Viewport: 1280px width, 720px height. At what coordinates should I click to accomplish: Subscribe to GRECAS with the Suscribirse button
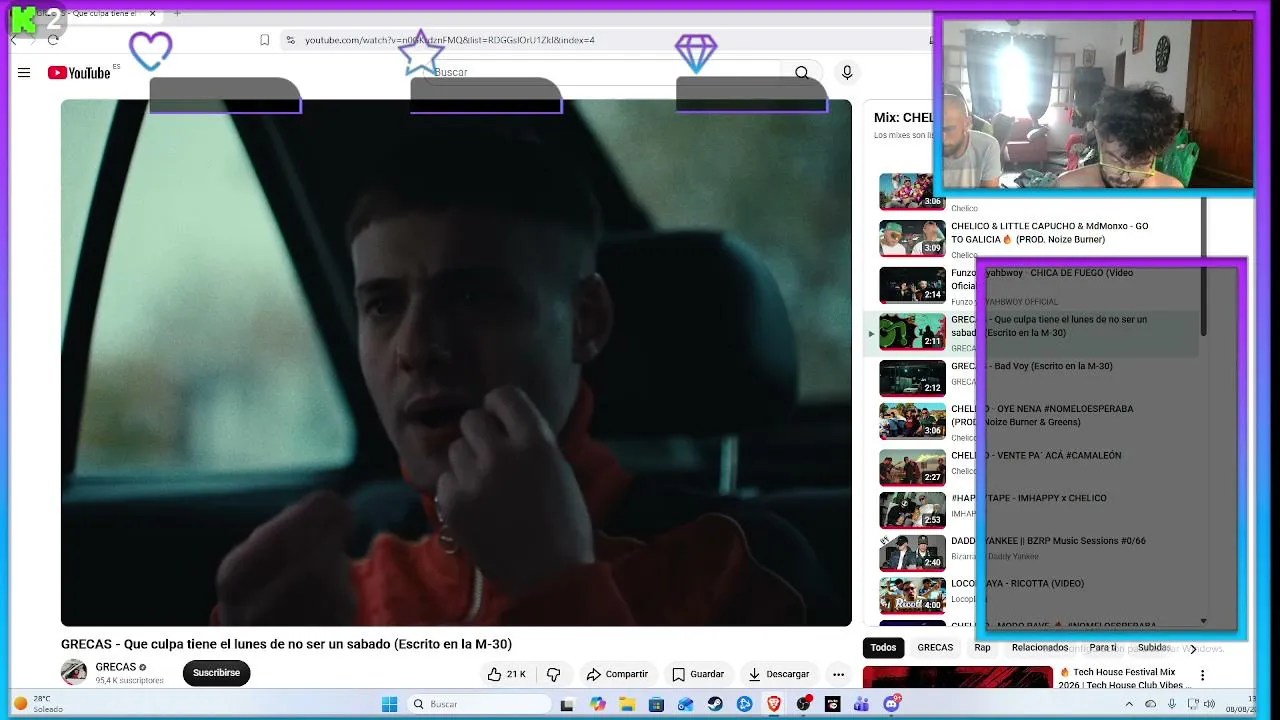(216, 673)
